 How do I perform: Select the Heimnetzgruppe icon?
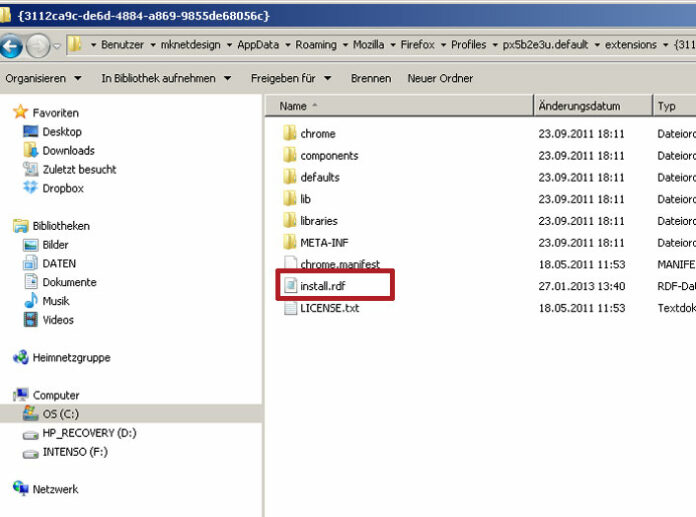(x=20, y=357)
